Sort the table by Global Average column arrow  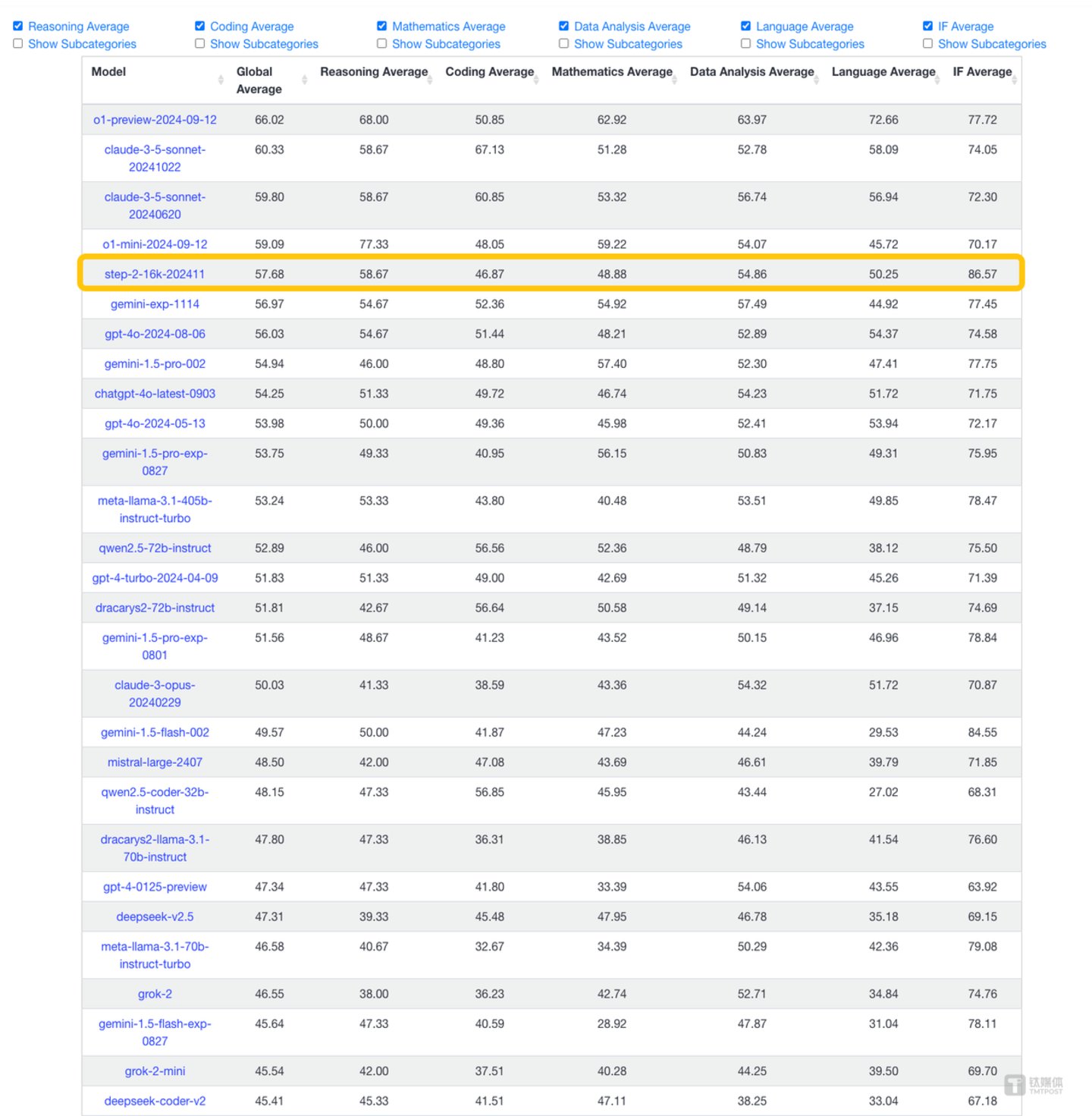(x=303, y=80)
